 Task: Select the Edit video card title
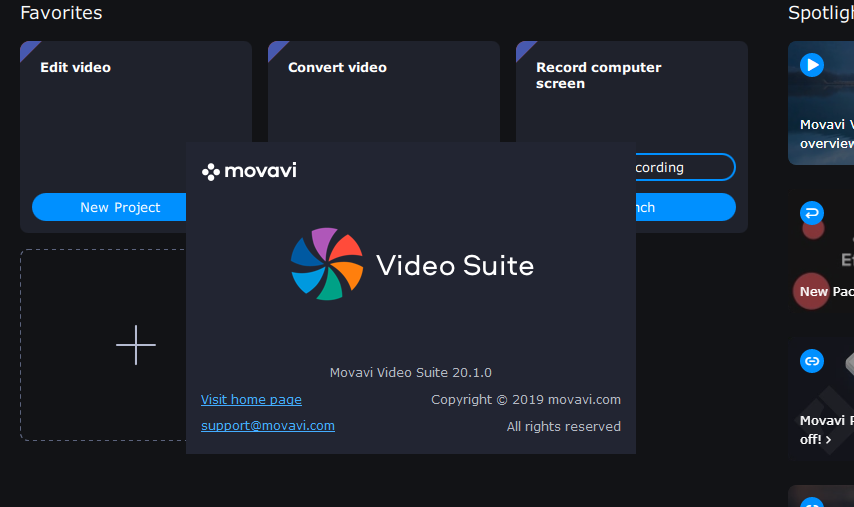[76, 68]
